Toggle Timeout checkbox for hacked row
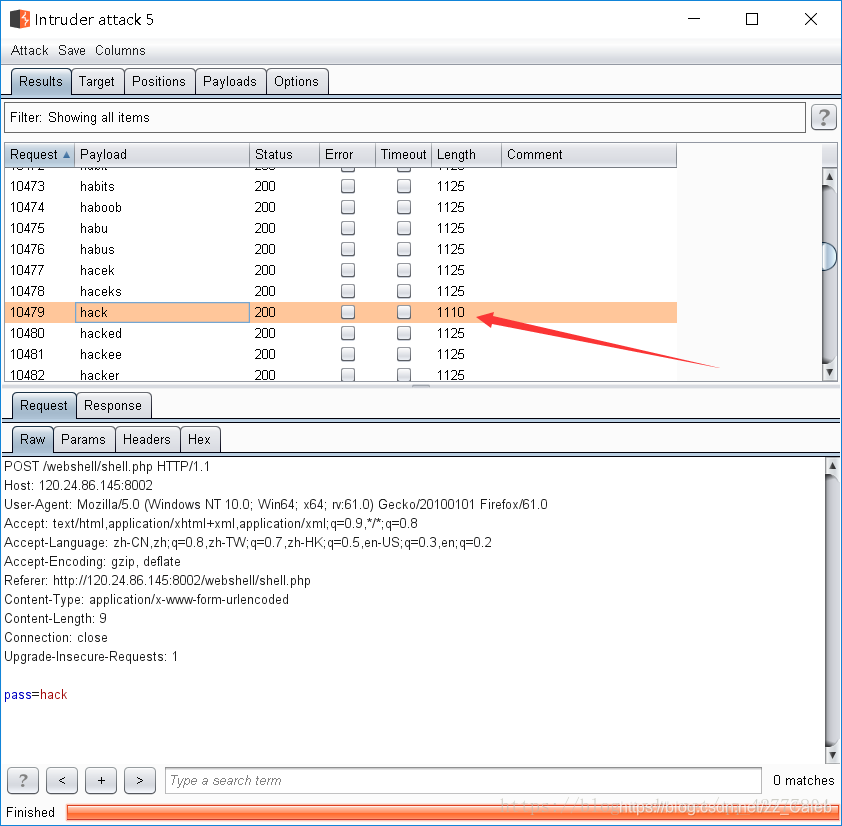Viewport: 842px width, 826px height. [x=404, y=333]
